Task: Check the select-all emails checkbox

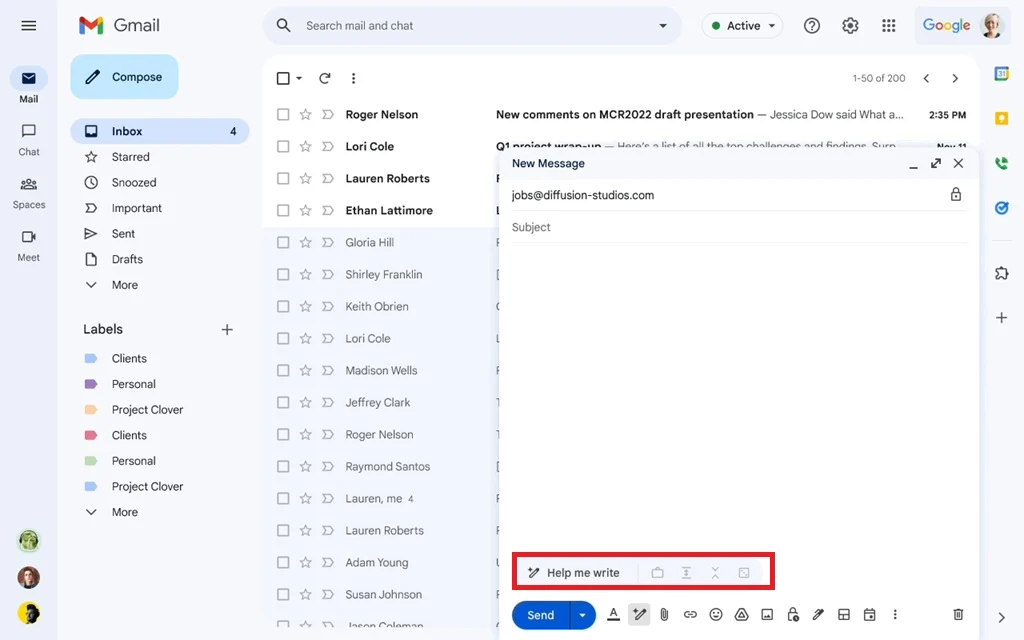Action: pyautogui.click(x=283, y=78)
